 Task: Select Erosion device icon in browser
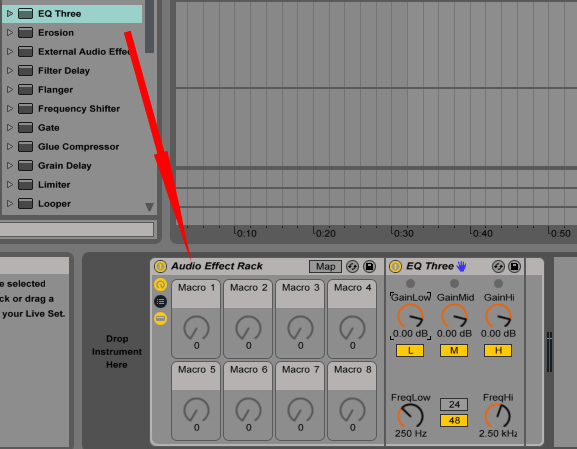[25, 33]
